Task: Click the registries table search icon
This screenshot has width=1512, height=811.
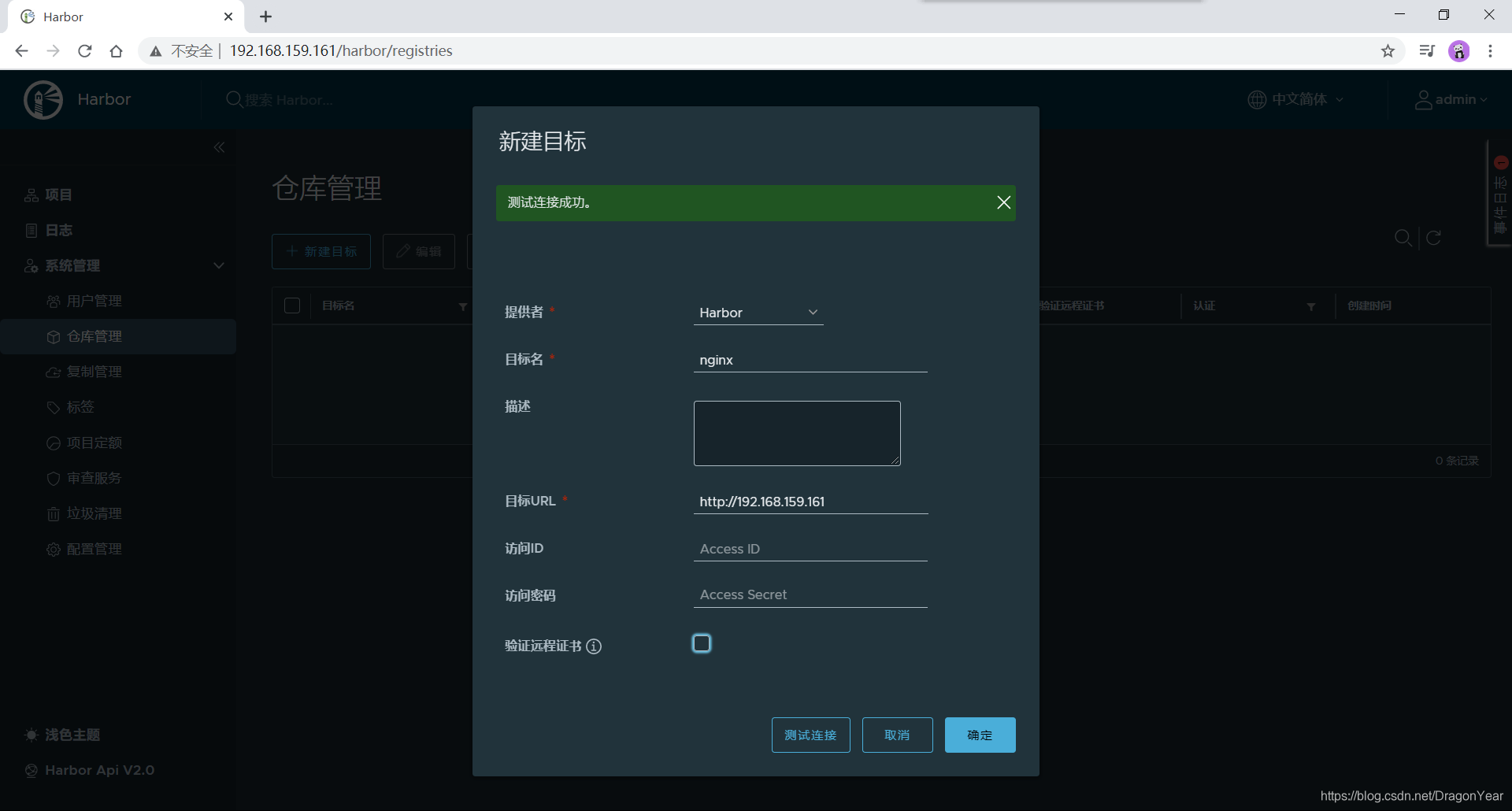Action: (1403, 238)
